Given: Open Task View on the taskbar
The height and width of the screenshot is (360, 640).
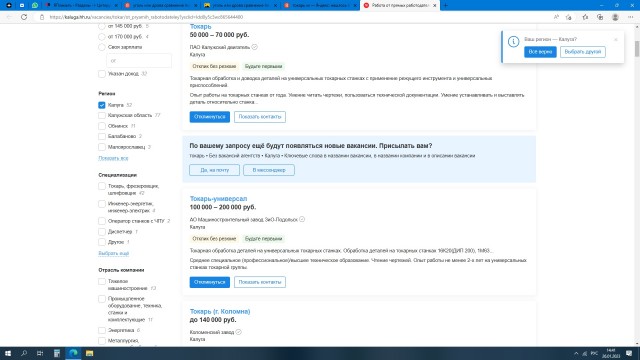Looking at the screenshot, I should [x=40, y=353].
